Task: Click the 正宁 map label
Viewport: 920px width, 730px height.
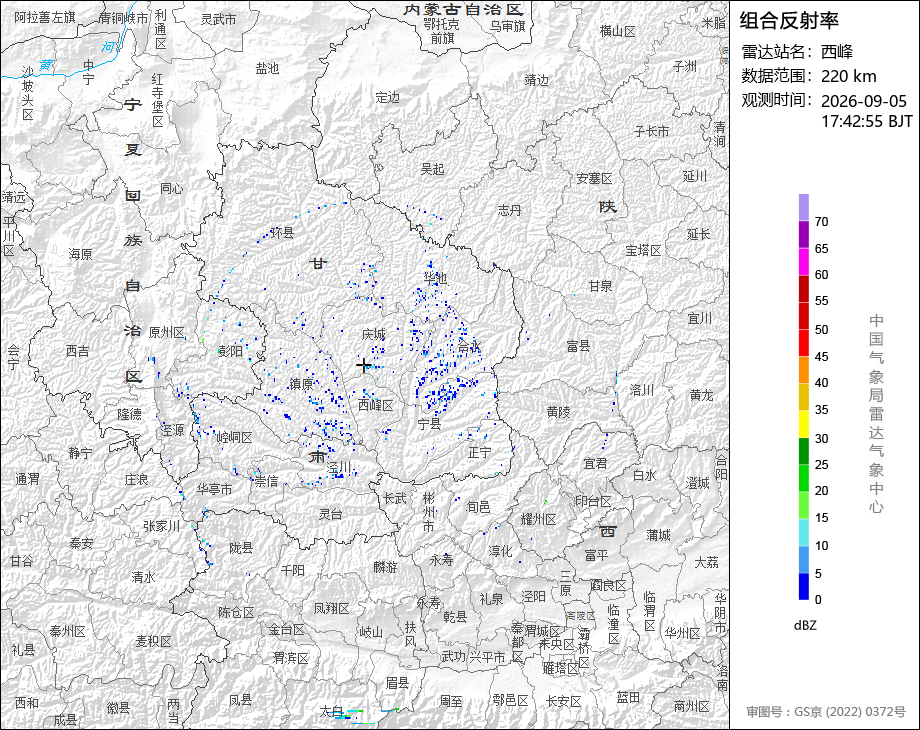Action: (x=480, y=452)
